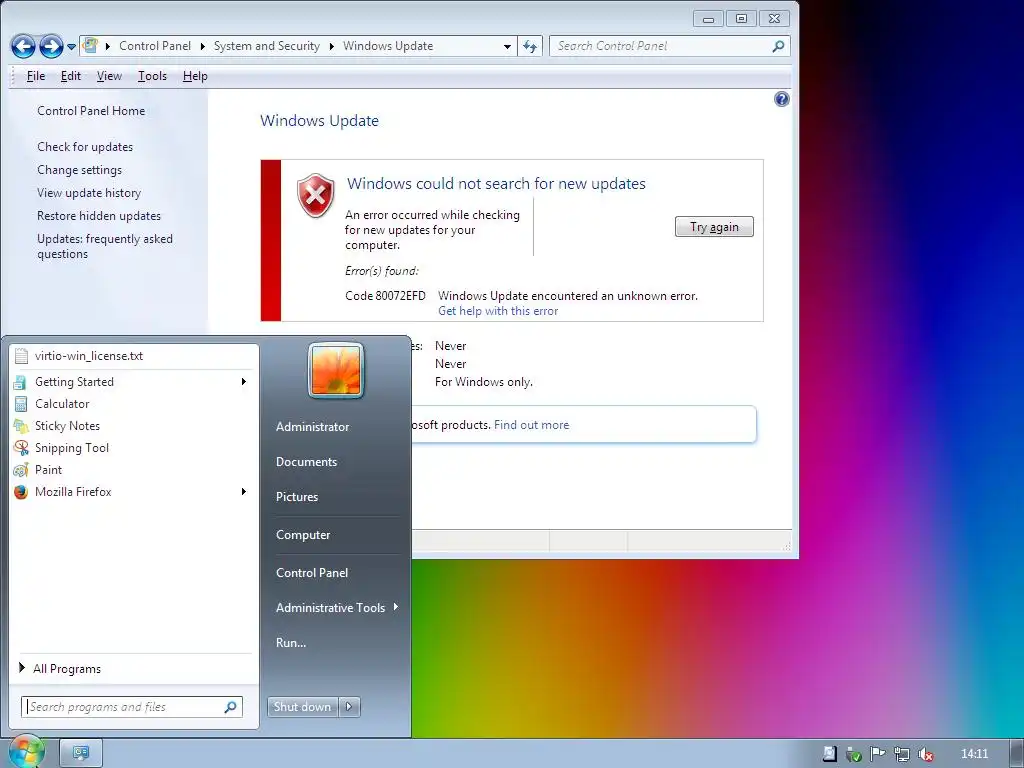This screenshot has width=1024, height=768.
Task: Click Check for updates link
Action: click(85, 147)
